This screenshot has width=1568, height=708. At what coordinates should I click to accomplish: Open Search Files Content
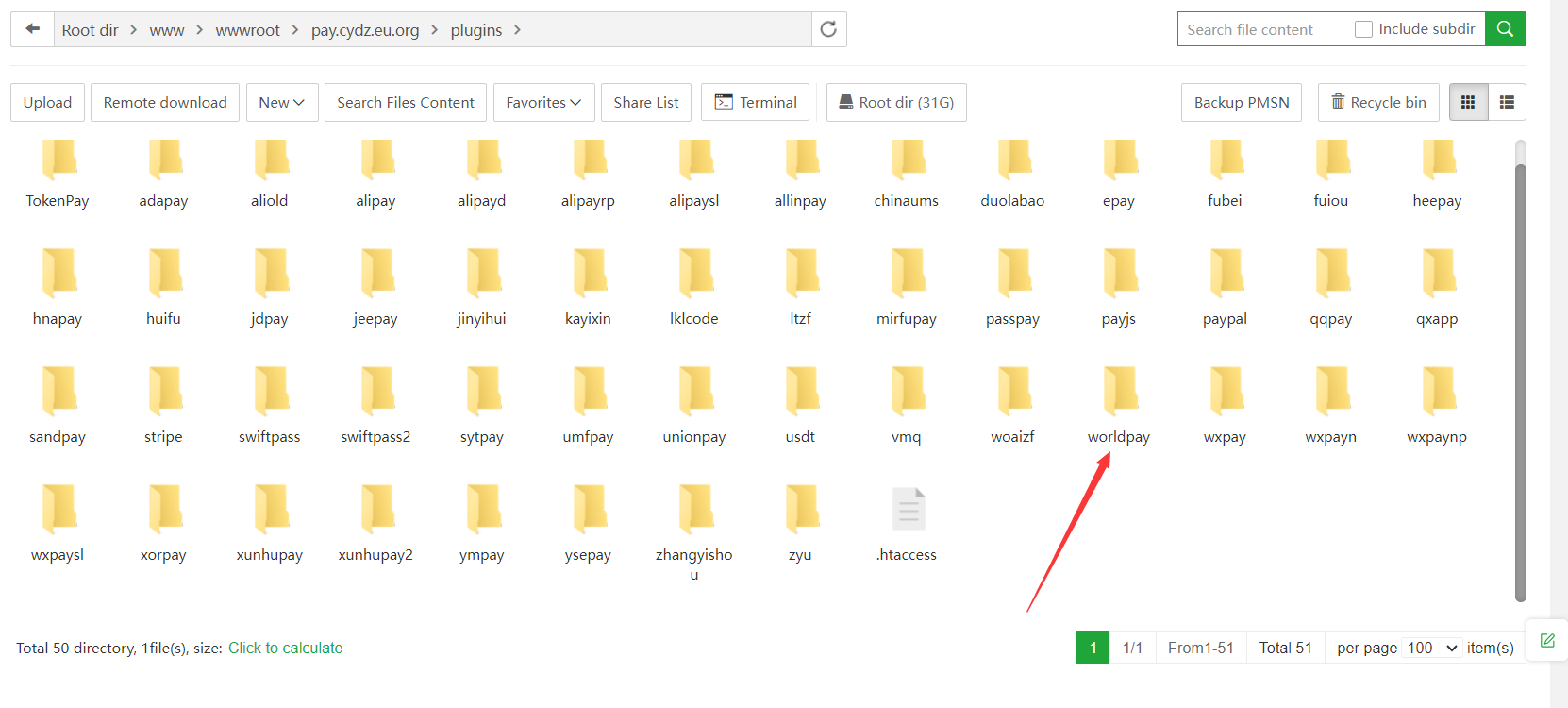click(x=406, y=102)
